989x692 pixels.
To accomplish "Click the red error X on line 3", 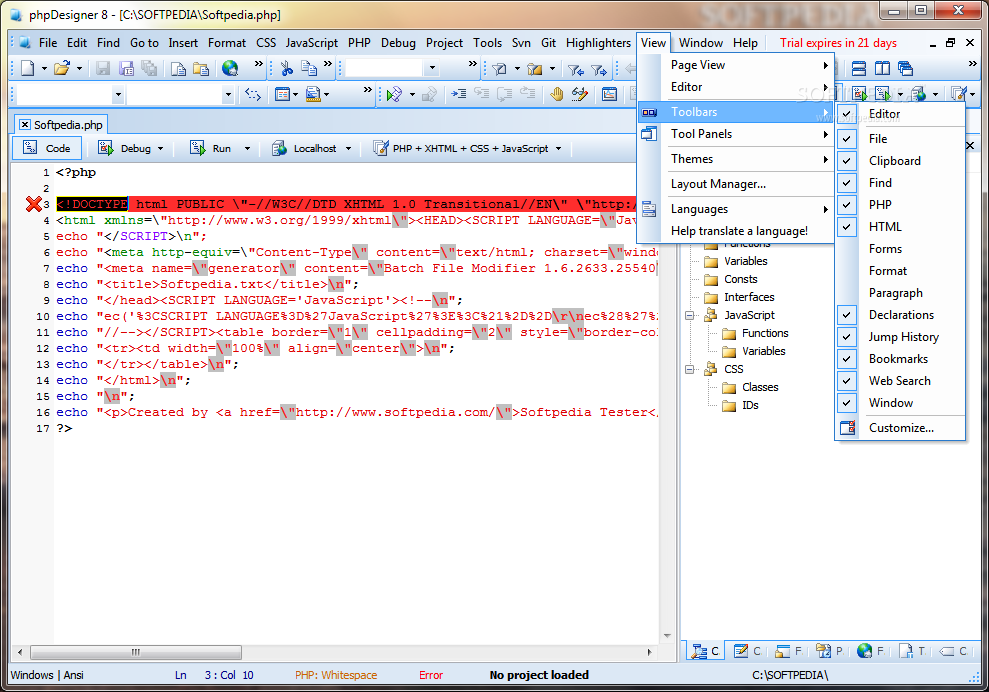I will click(x=33, y=204).
